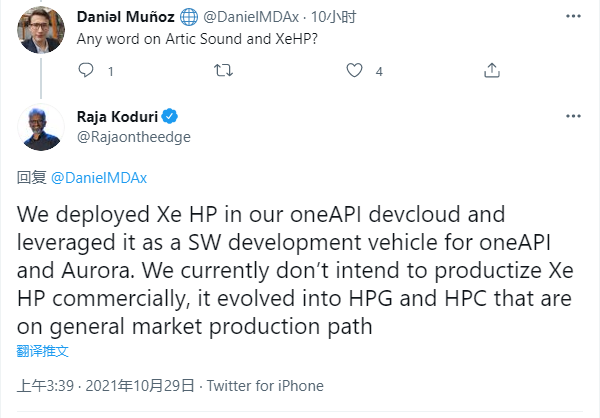Click the Daniel Muñoz display name

(x=128, y=17)
